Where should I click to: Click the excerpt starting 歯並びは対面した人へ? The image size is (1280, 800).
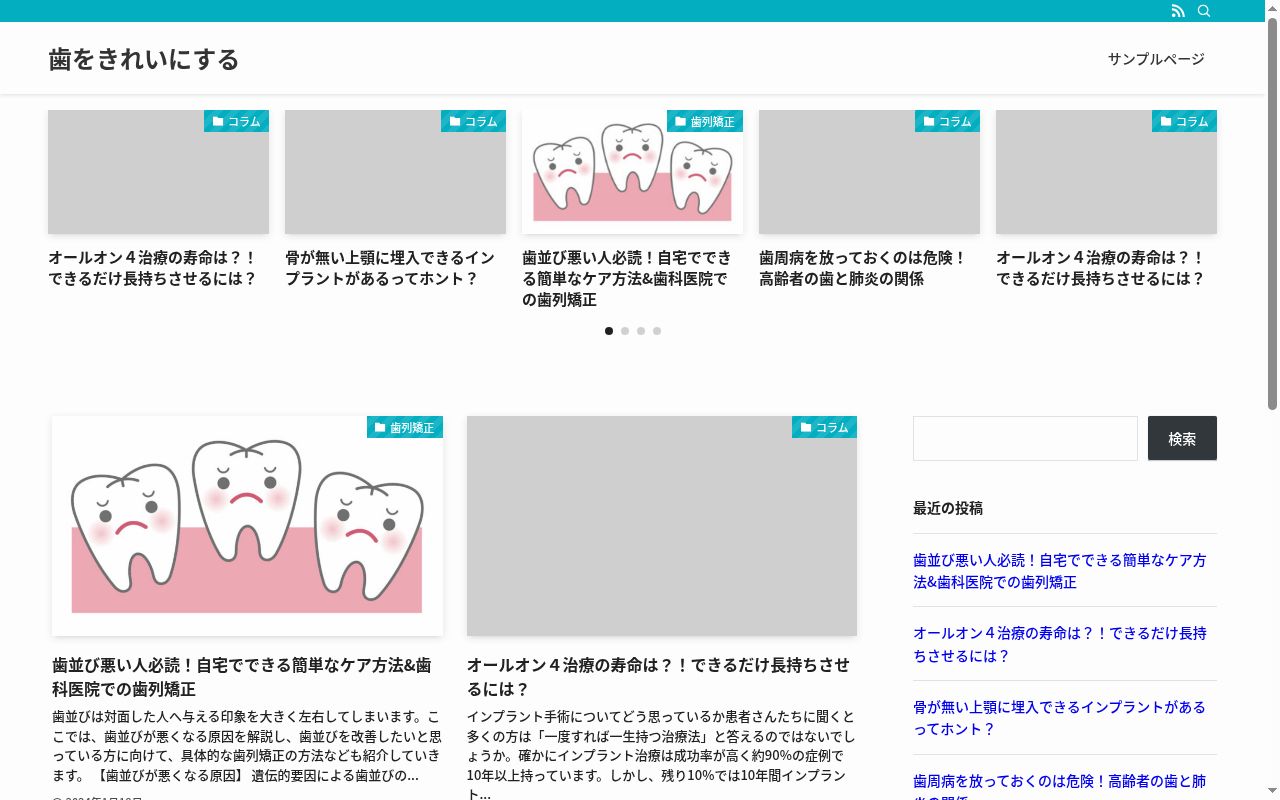246,746
